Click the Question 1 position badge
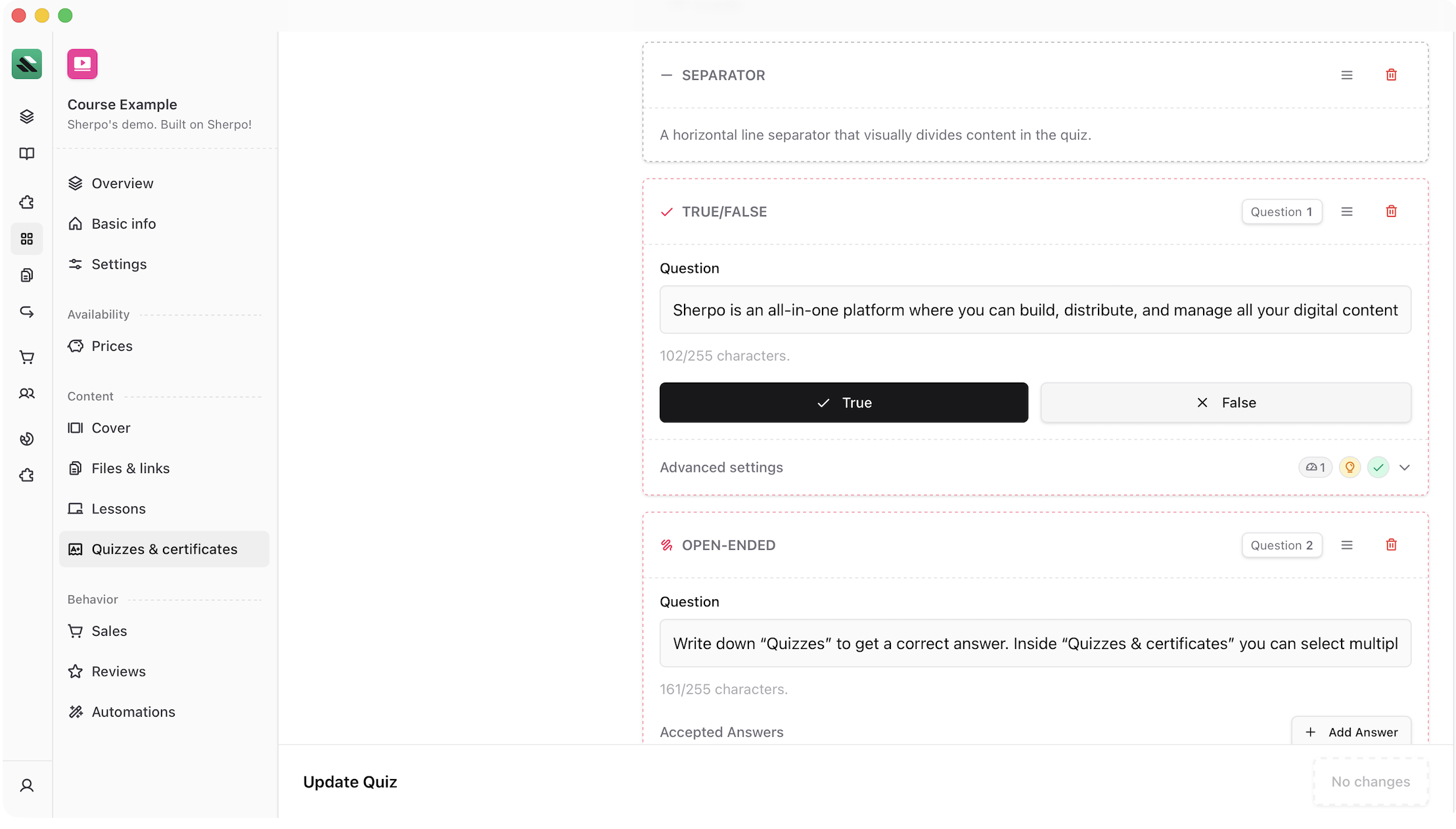1456x829 pixels. click(x=1281, y=212)
